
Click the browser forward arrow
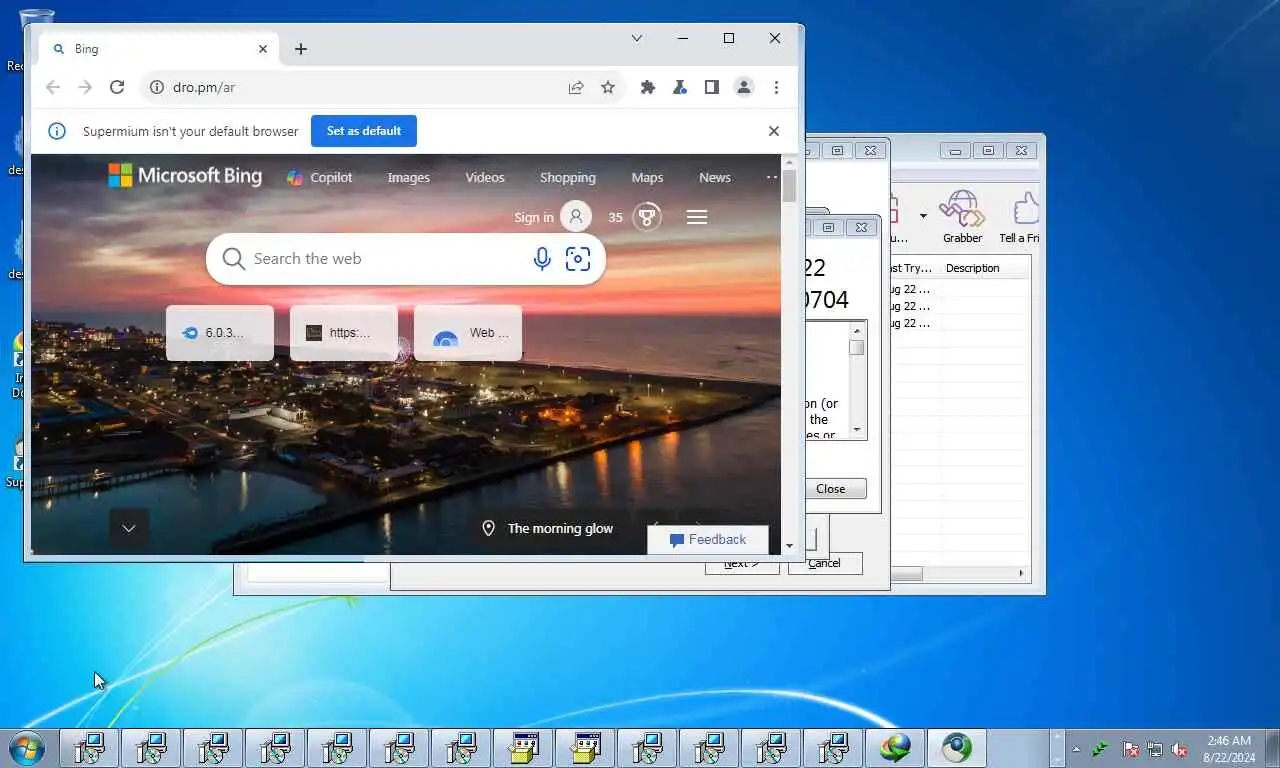coord(85,87)
